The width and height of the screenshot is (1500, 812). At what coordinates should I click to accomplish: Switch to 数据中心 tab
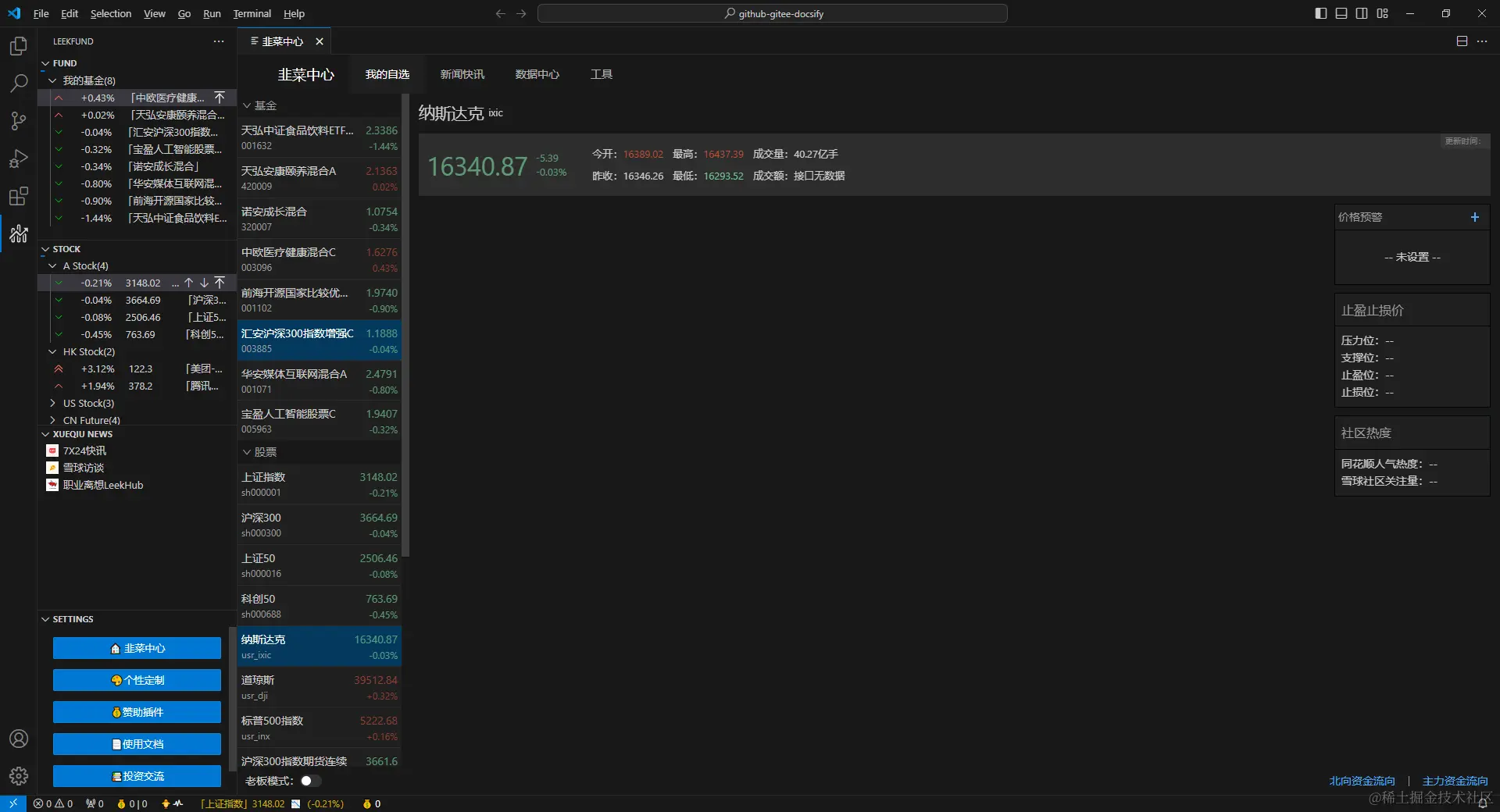pyautogui.click(x=537, y=74)
